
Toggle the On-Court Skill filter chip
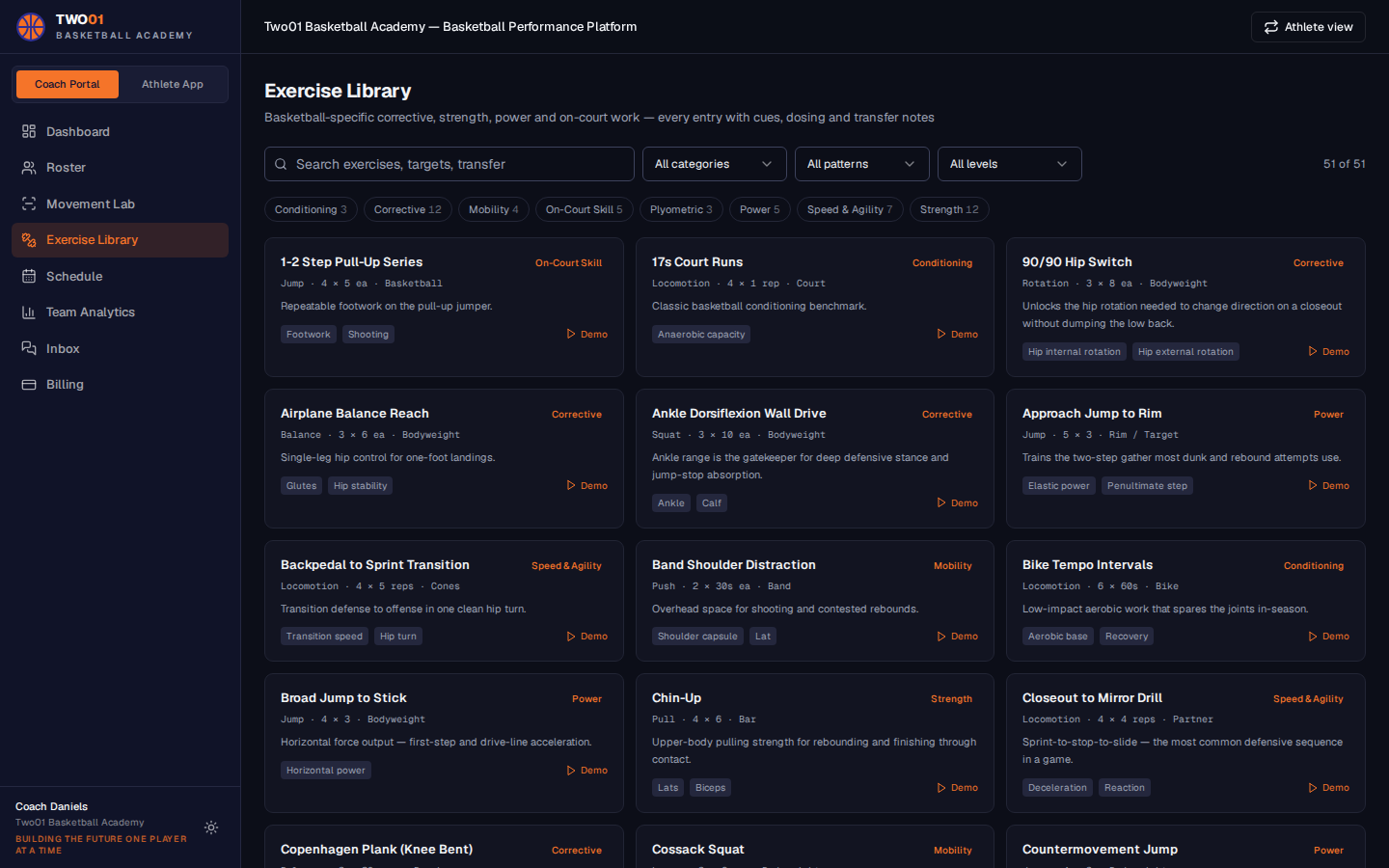(585, 209)
